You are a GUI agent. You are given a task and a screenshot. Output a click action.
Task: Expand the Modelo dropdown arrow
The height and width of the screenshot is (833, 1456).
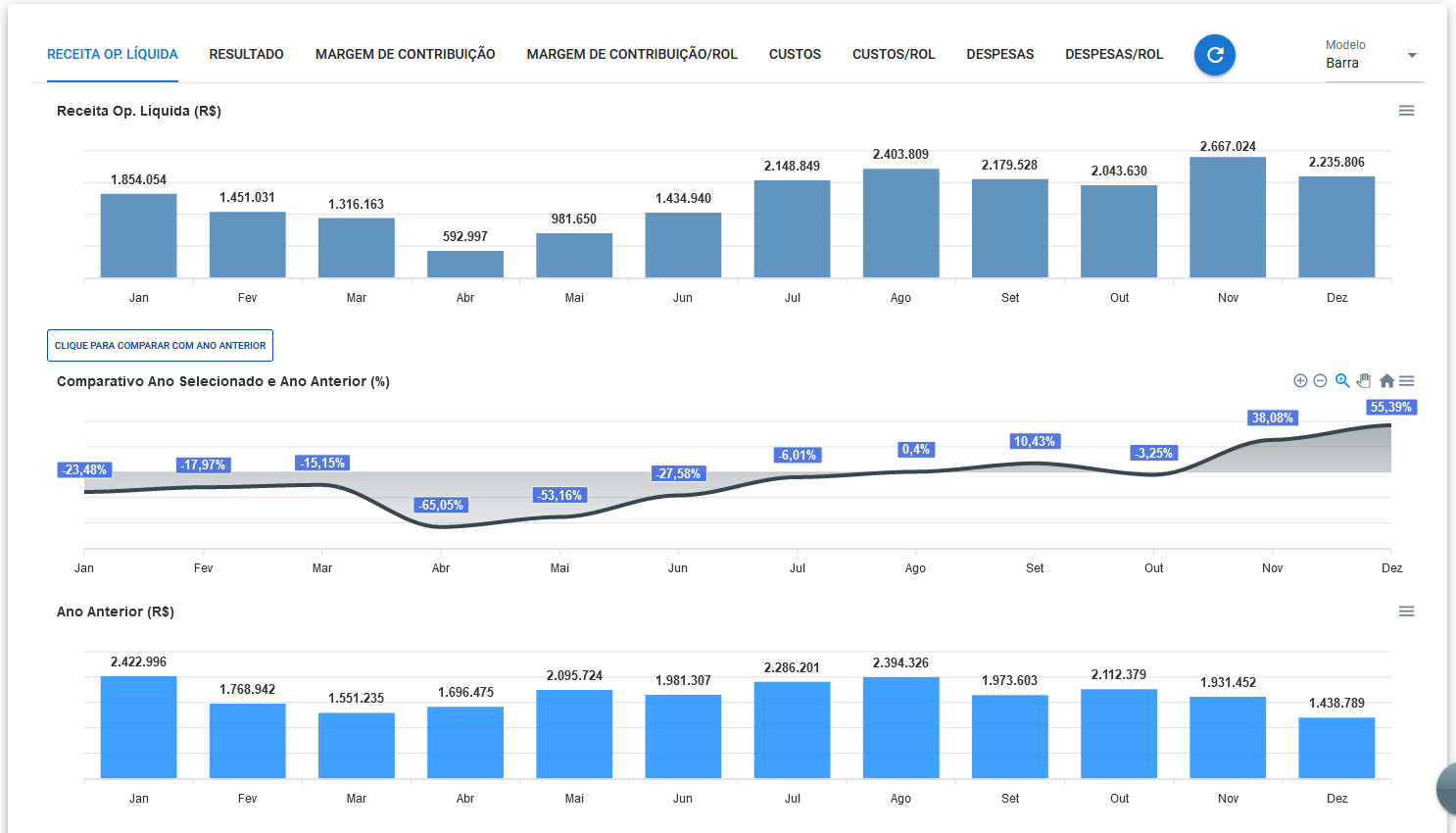1412,56
